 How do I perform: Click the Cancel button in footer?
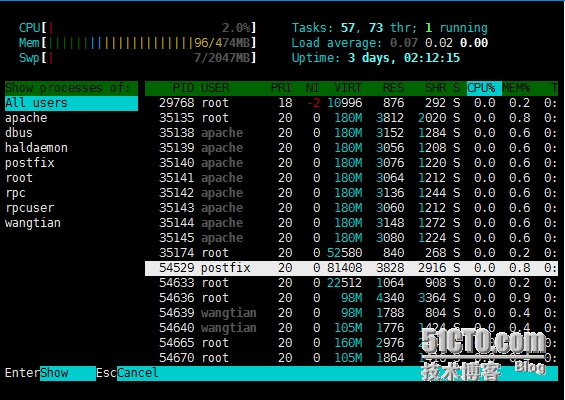137,373
